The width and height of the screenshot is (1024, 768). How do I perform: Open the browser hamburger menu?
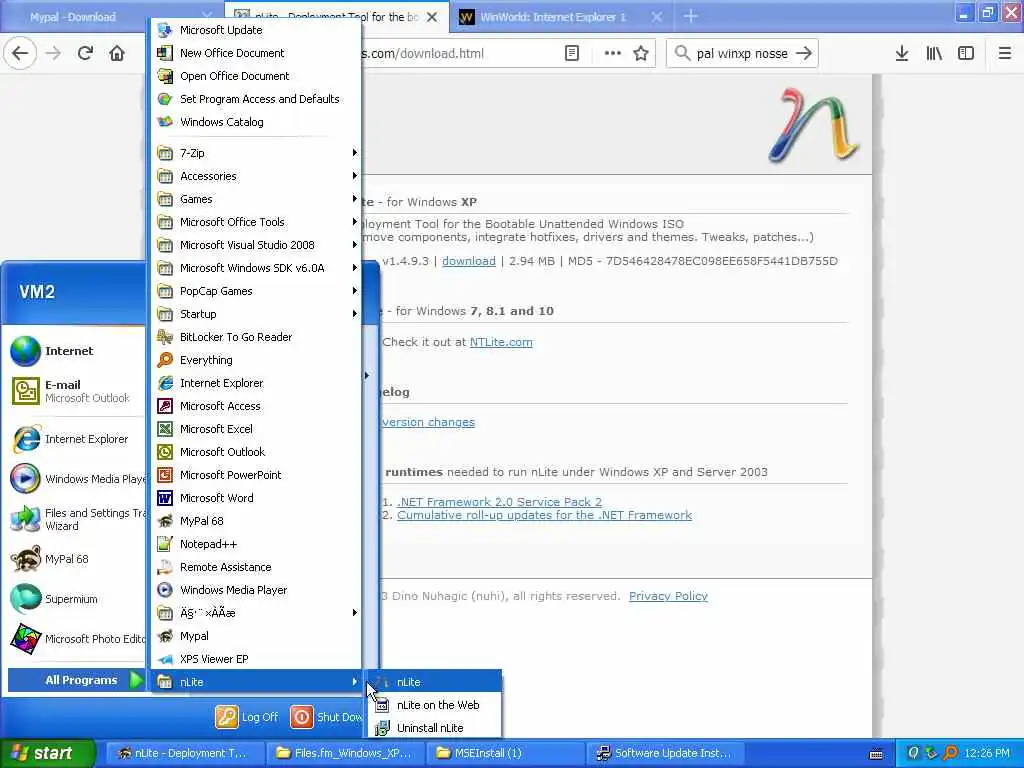[1004, 54]
